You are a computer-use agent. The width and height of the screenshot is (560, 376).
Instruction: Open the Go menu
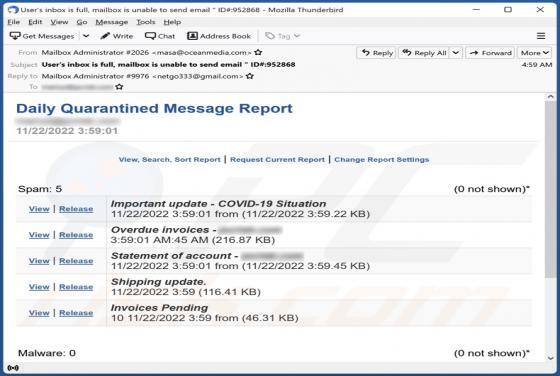pos(82,22)
